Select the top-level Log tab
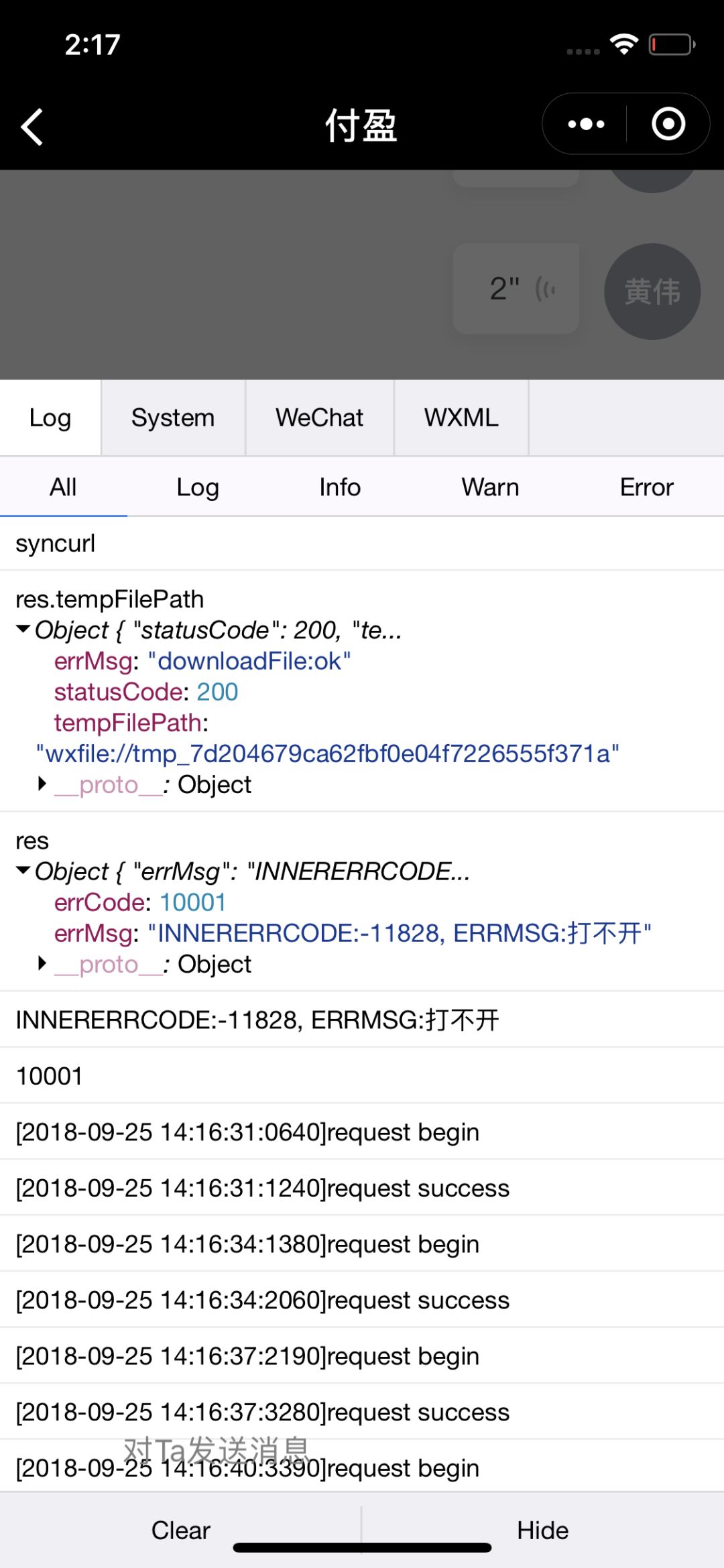Image resolution: width=724 pixels, height=1568 pixels. 50,418
